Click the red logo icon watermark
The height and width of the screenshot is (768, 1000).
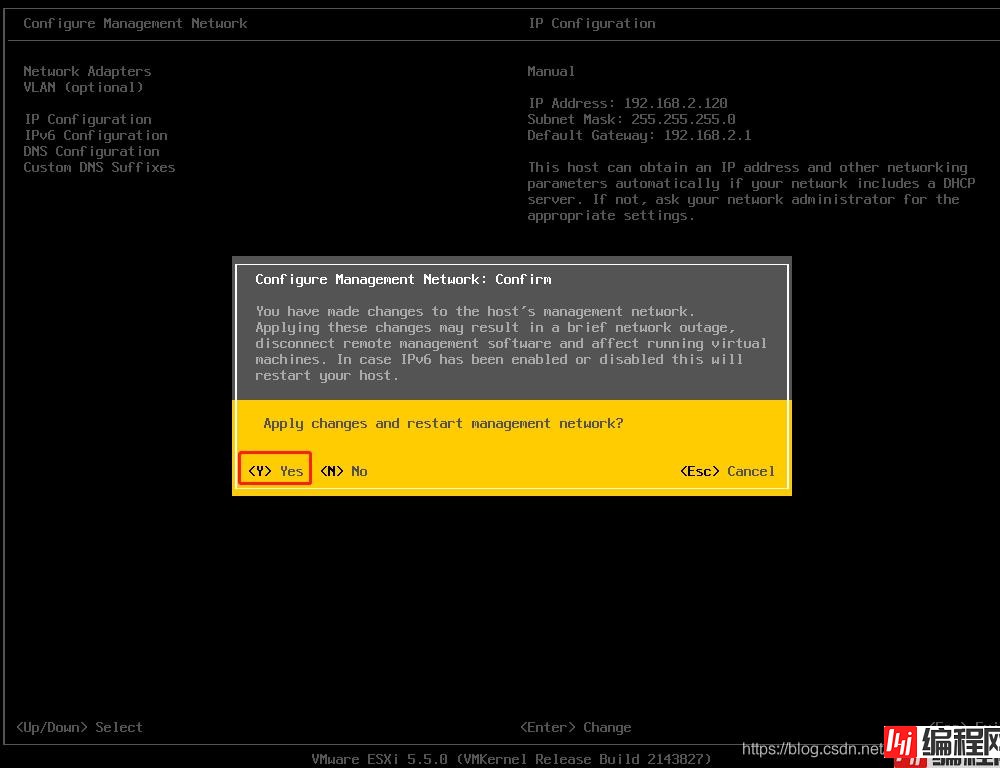coord(905,745)
